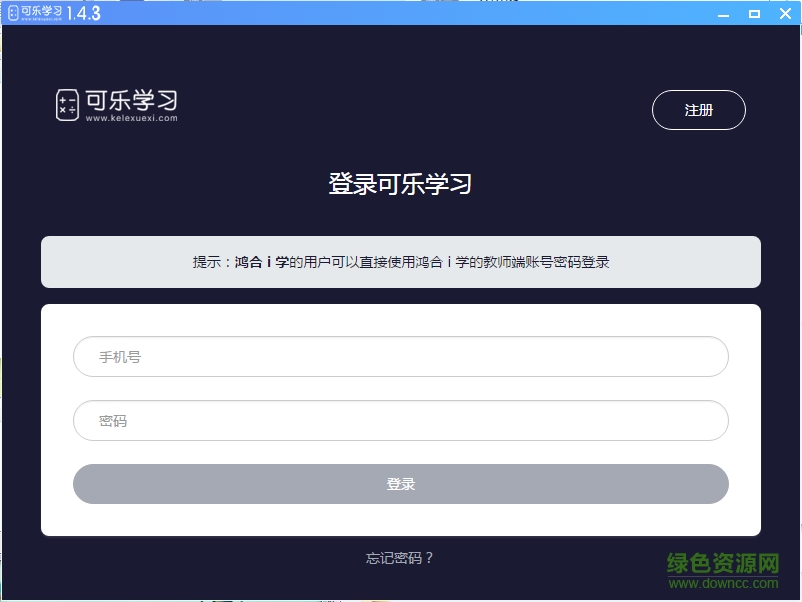
Task: Click the small app icon in title bar
Action: pyautogui.click(x=12, y=12)
